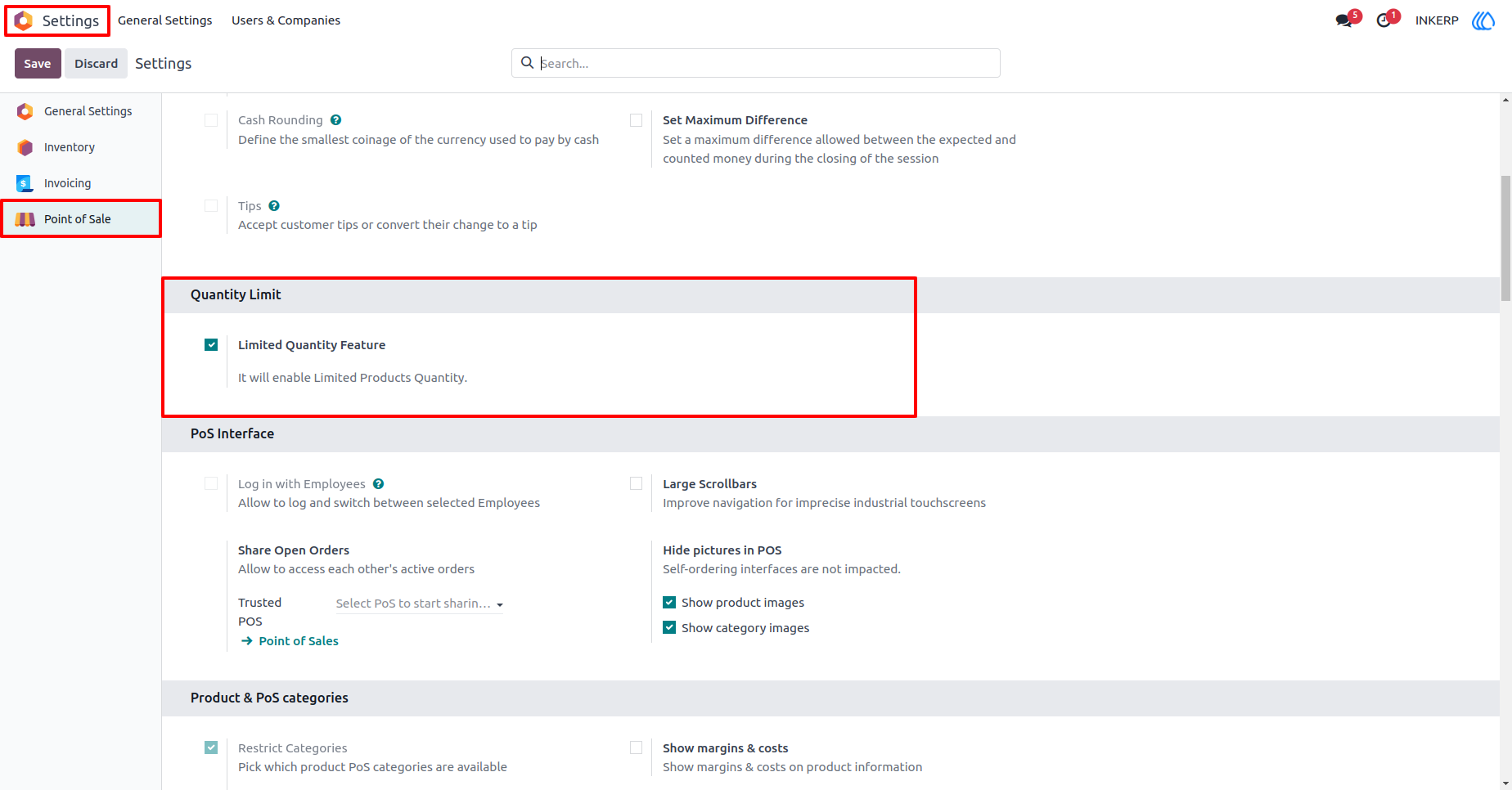Click the Point of Sale sidebar icon
Image resolution: width=1512 pixels, height=790 pixels.
click(x=25, y=219)
